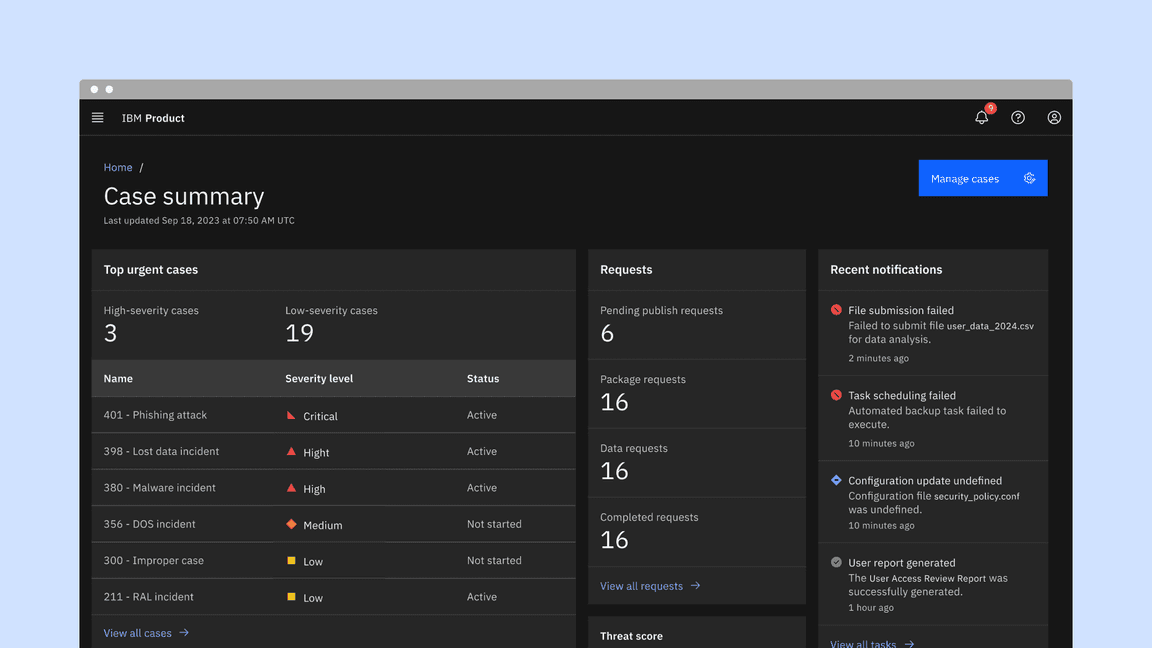Open the hamburger navigation menu
1152x648 pixels.
click(97, 117)
